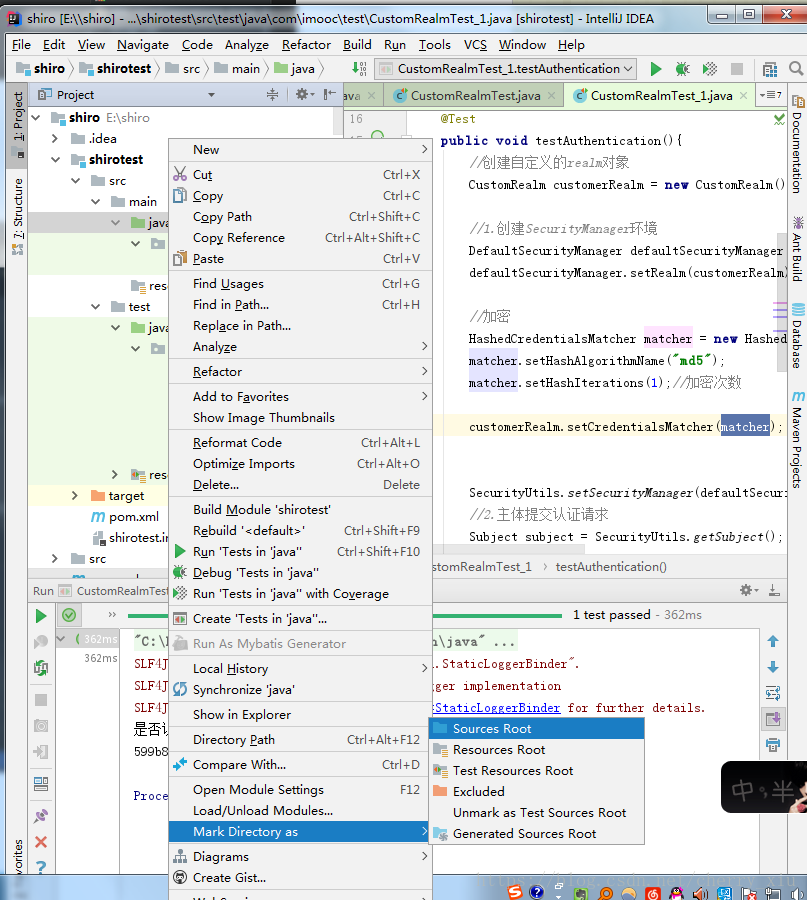This screenshot has width=807, height=900.
Task: Unmark as Test Sources Root
Action: [x=537, y=813]
